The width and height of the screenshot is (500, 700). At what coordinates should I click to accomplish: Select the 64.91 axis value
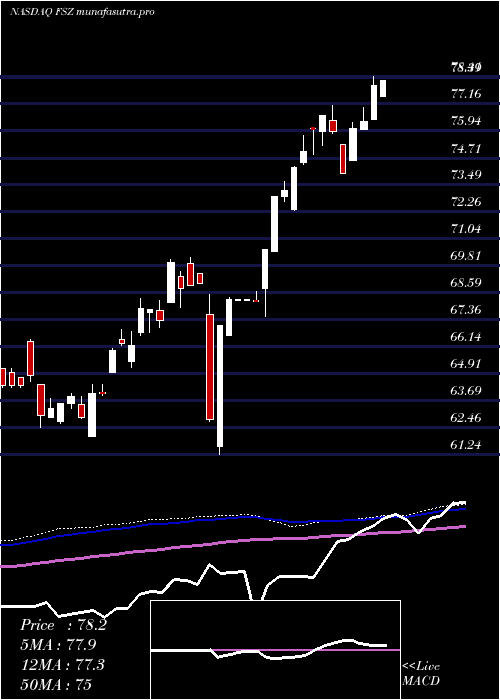click(x=466, y=364)
